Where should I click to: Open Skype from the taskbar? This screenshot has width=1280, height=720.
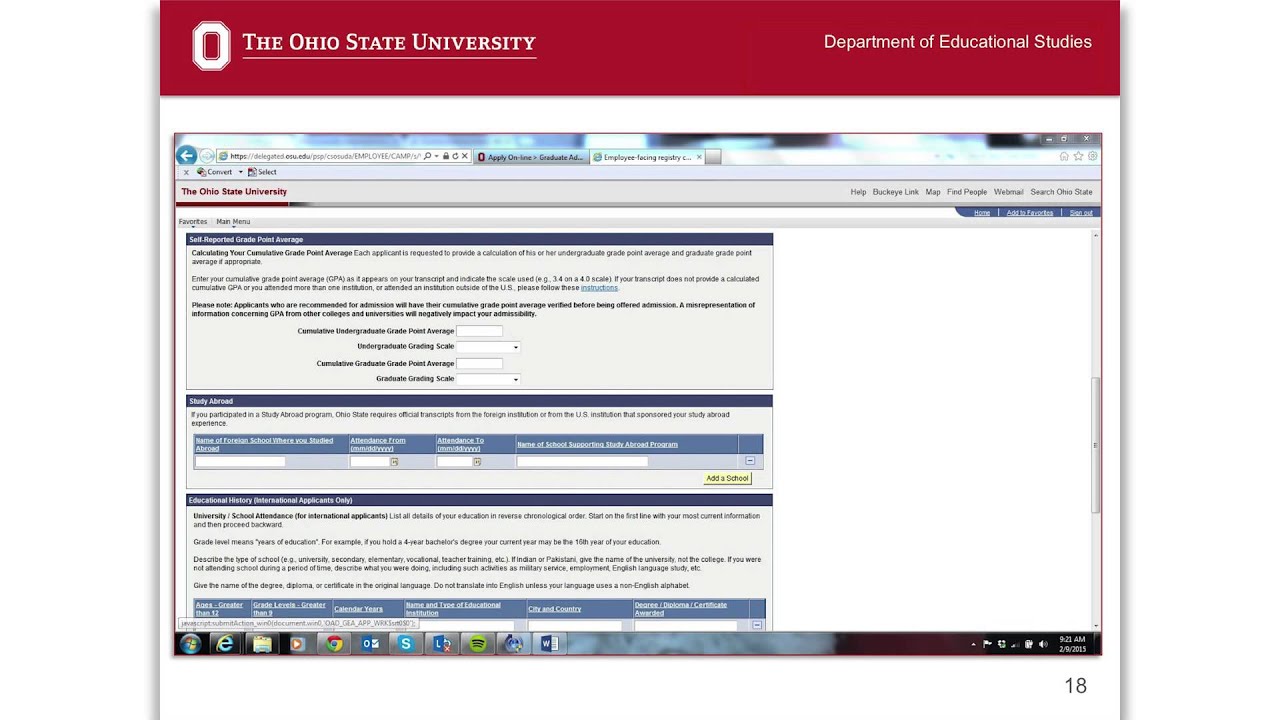tap(405, 644)
